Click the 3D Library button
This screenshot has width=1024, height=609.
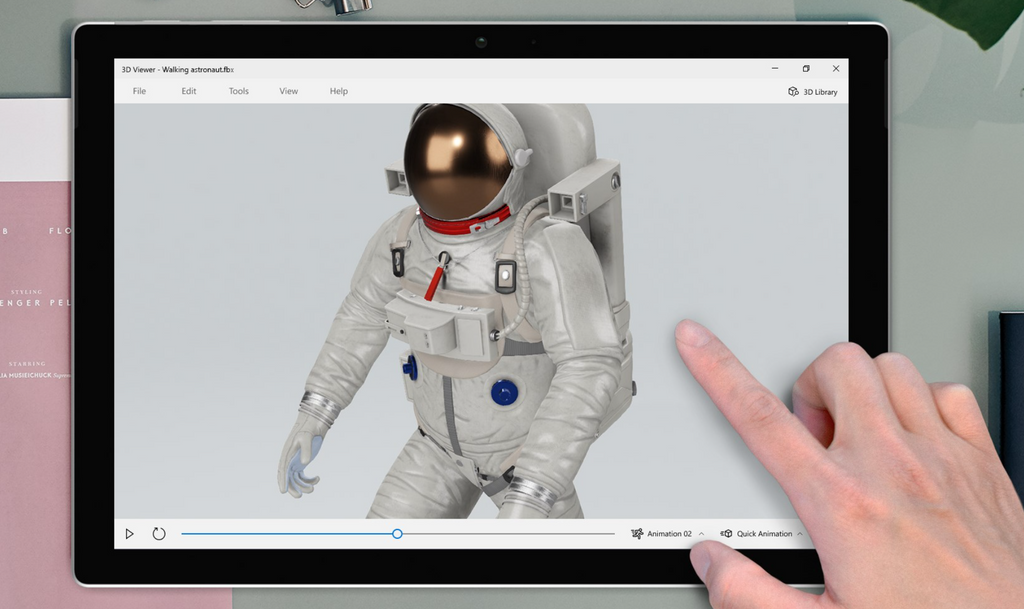tap(812, 91)
